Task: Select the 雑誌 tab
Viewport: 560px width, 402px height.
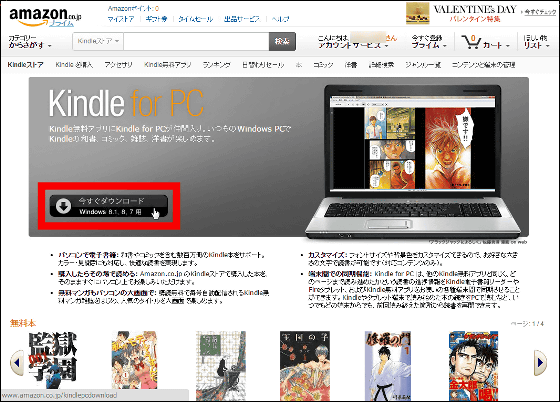Action: click(351, 65)
